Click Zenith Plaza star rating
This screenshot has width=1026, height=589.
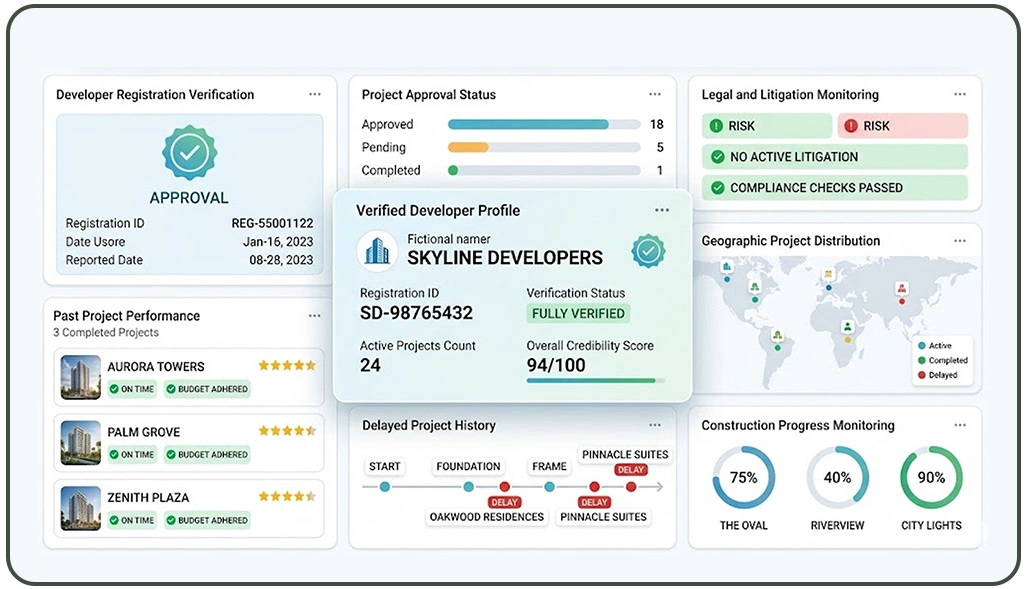287,496
